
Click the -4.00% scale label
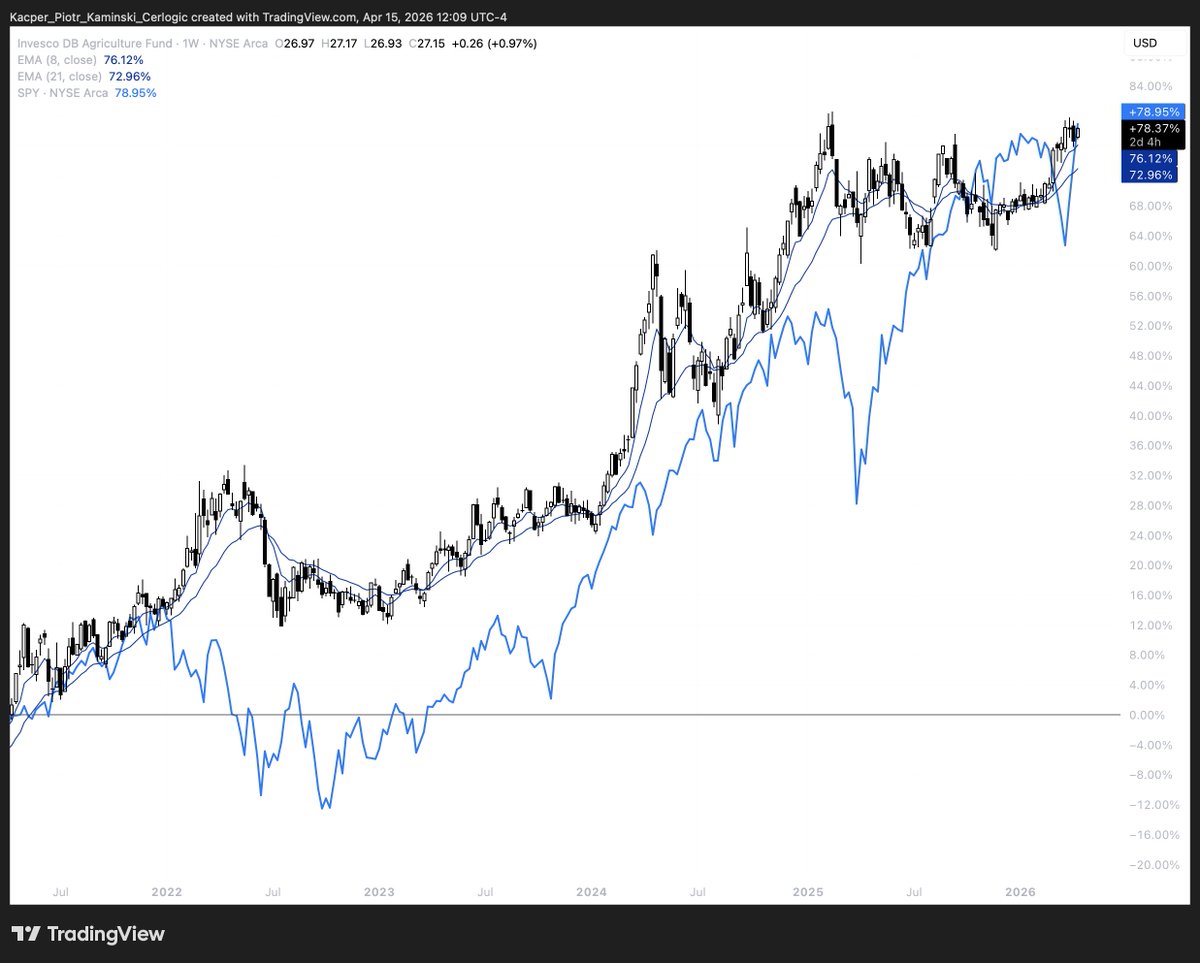tap(1150, 745)
